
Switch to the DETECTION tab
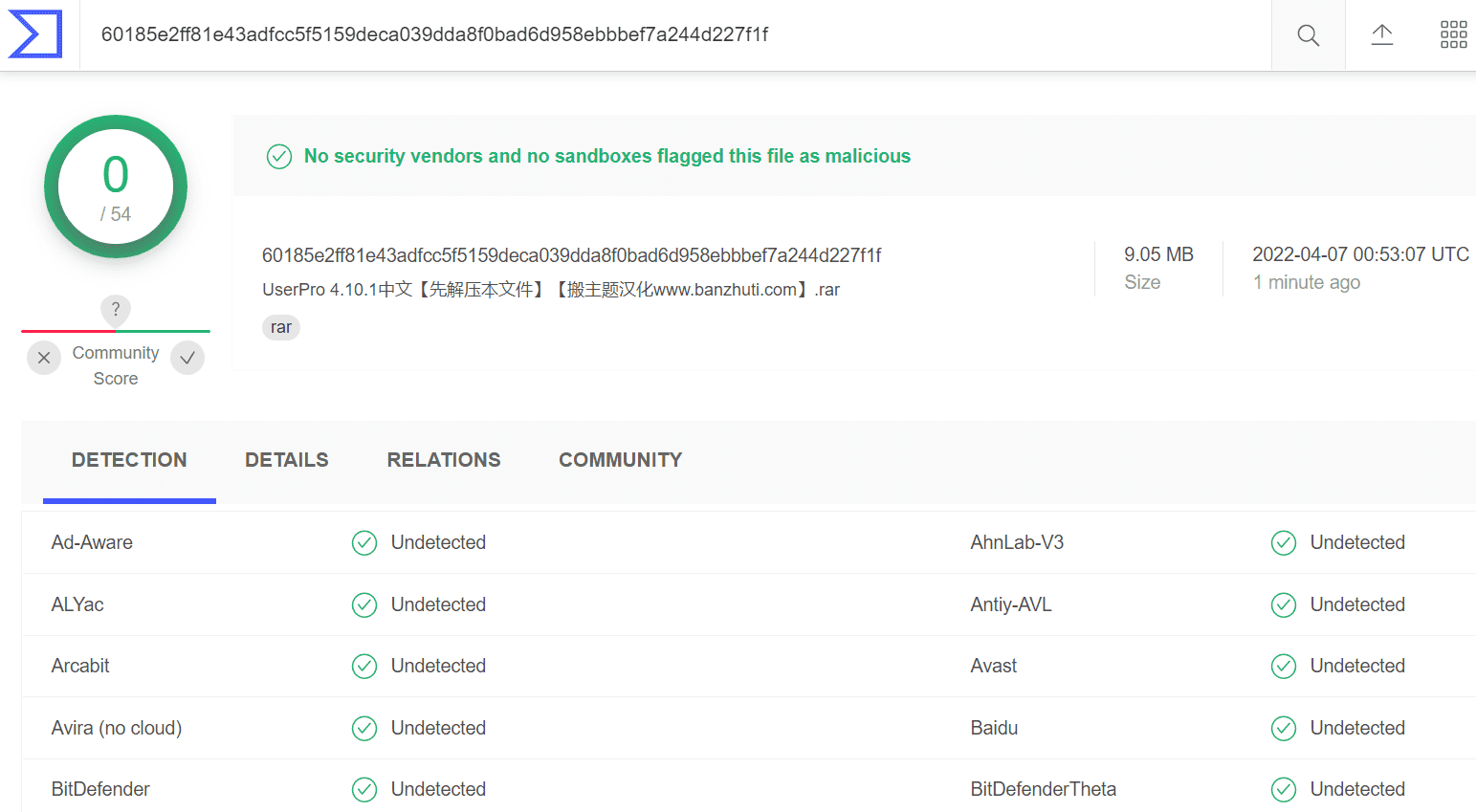[129, 460]
